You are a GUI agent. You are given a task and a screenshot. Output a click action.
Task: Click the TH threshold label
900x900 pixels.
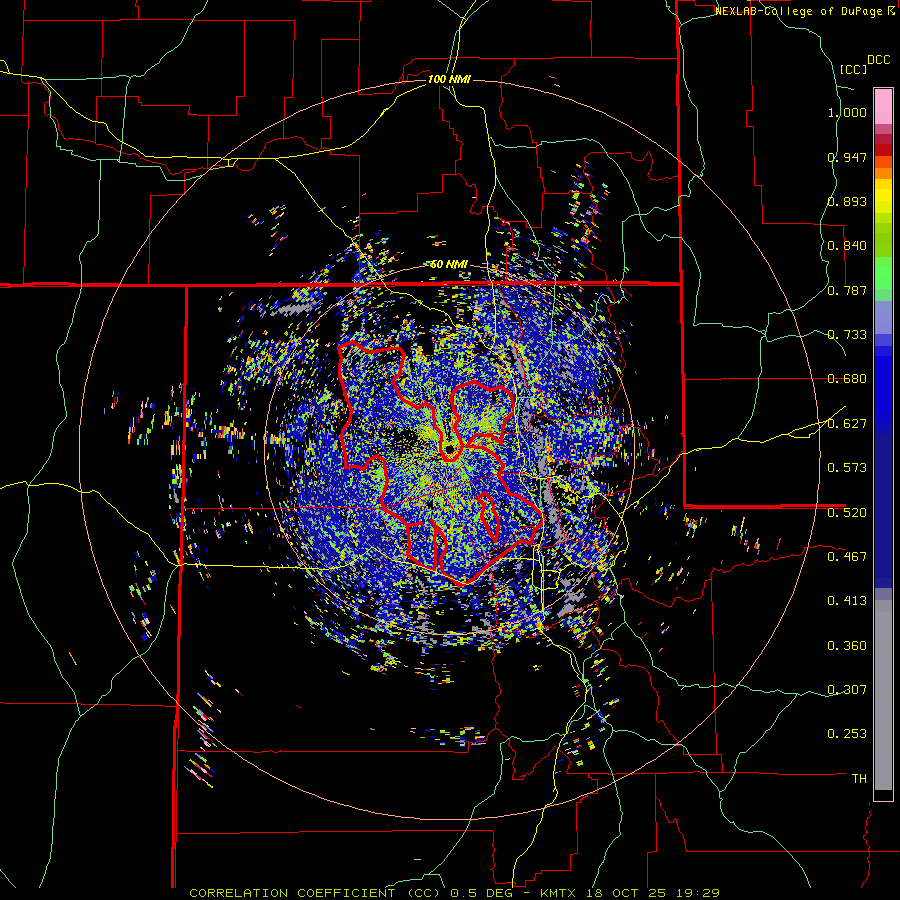[x=859, y=779]
